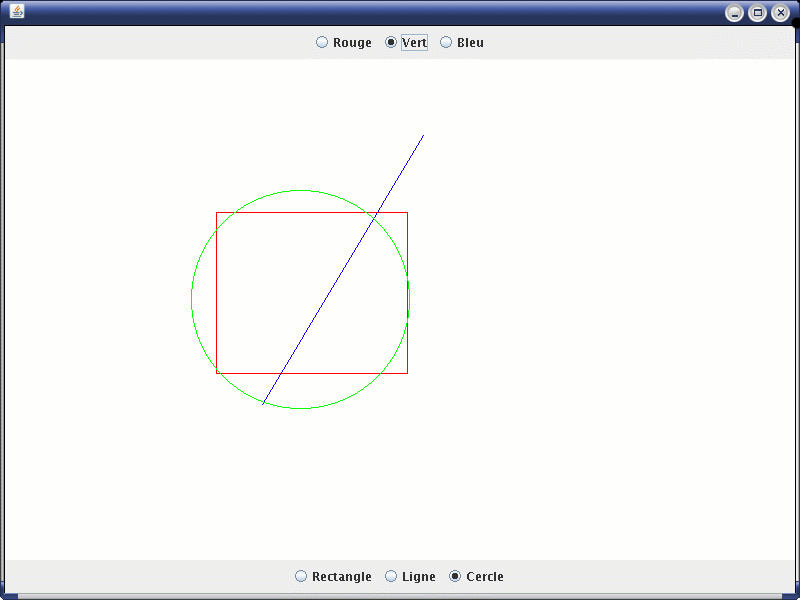The height and width of the screenshot is (600, 800).
Task: Select the Rouge color radio button
Action: click(322, 42)
